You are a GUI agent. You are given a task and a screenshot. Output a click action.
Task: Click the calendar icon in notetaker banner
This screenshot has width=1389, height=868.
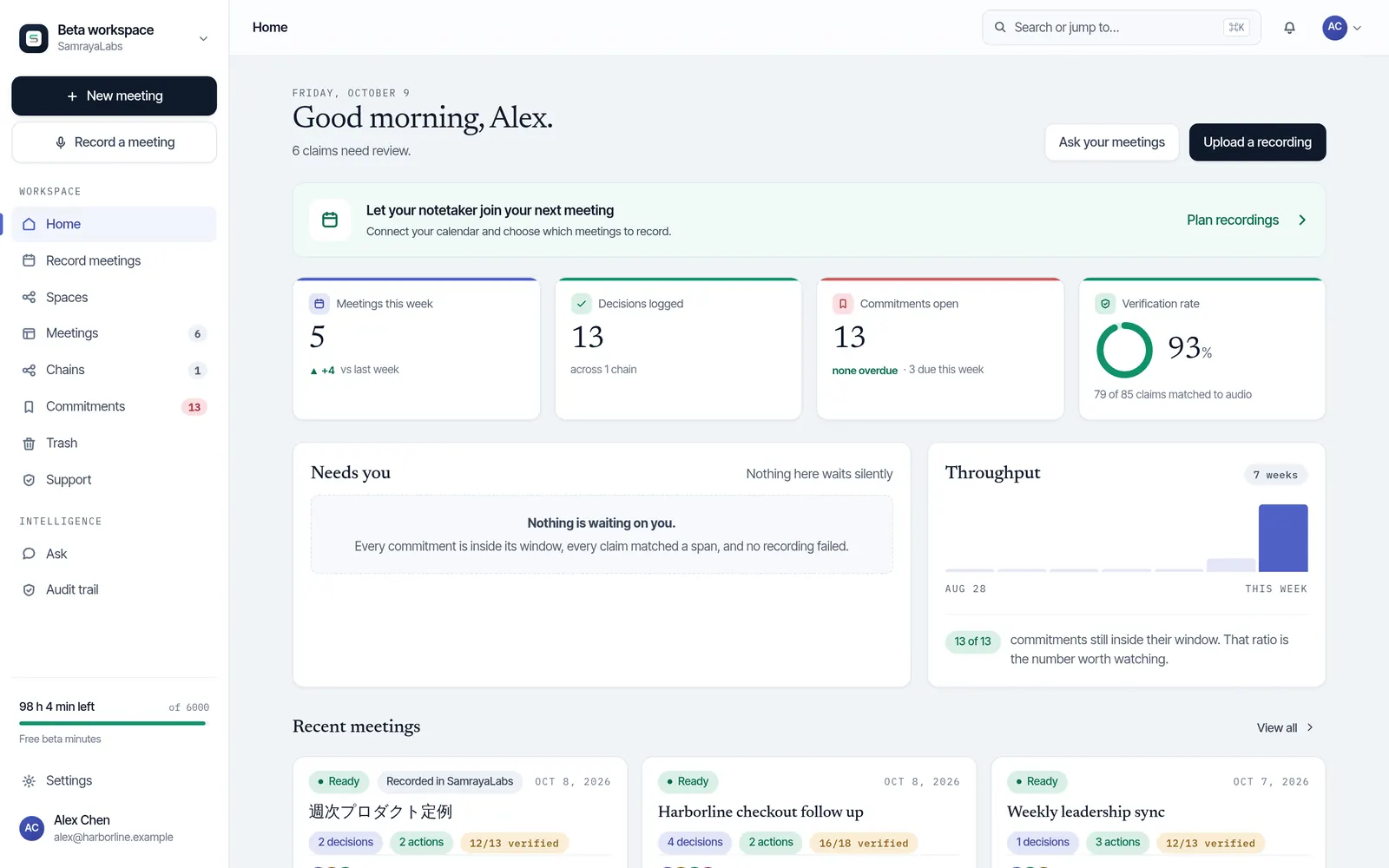click(330, 220)
